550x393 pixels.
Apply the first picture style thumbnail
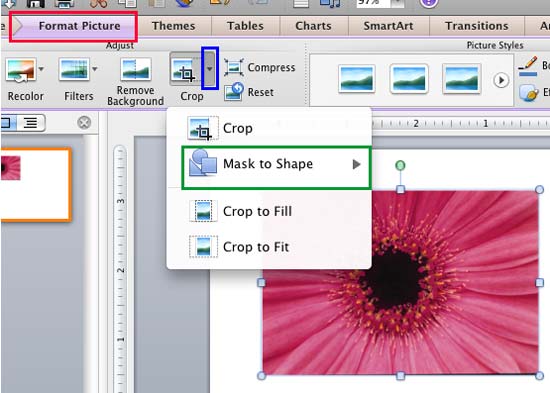(357, 78)
